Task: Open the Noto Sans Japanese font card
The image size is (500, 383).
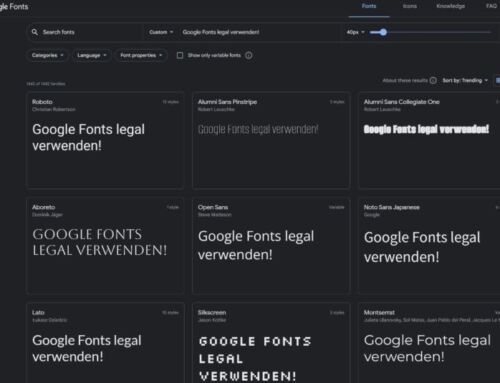Action: [429, 246]
